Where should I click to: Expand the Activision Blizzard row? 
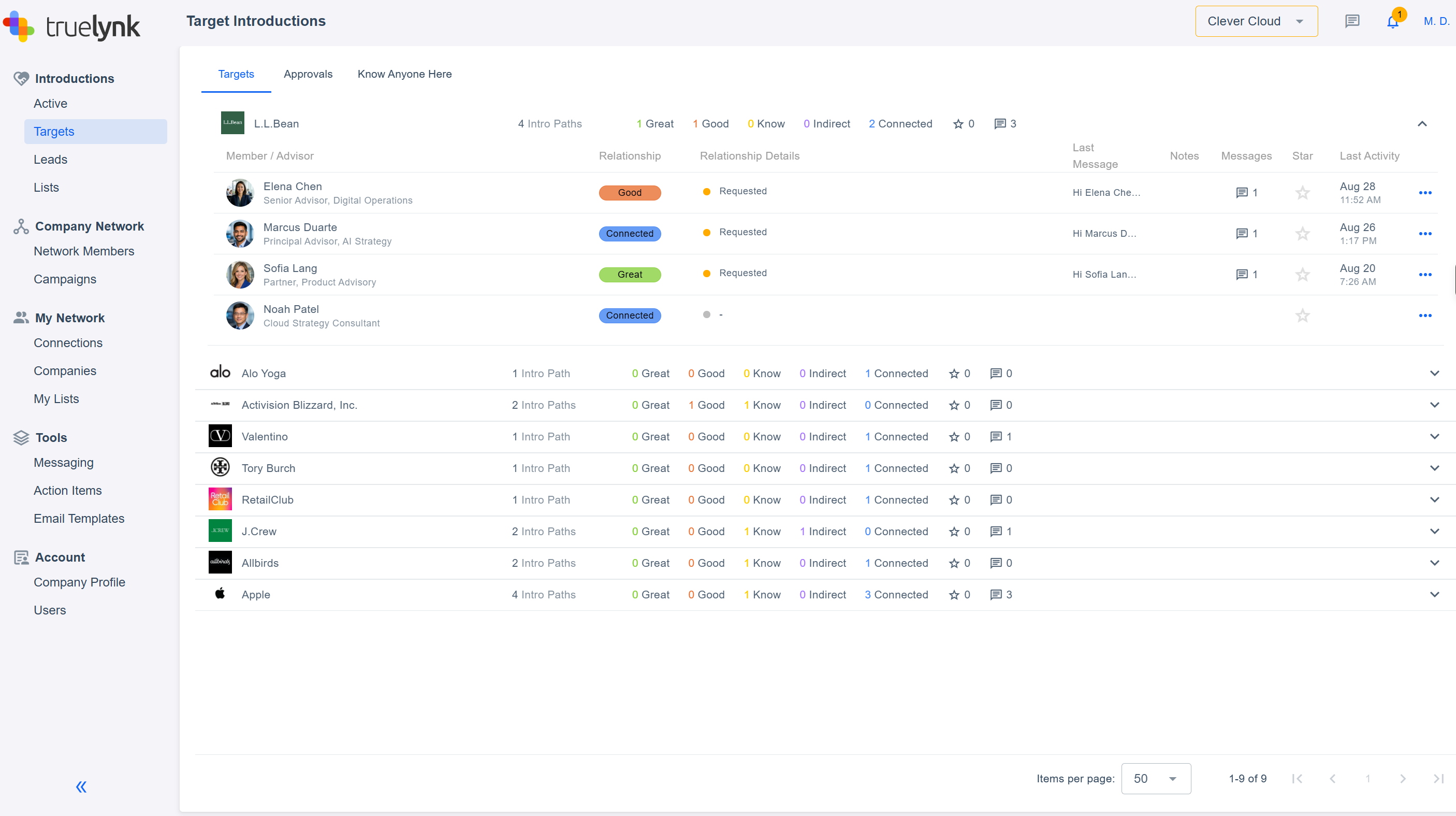1435,405
